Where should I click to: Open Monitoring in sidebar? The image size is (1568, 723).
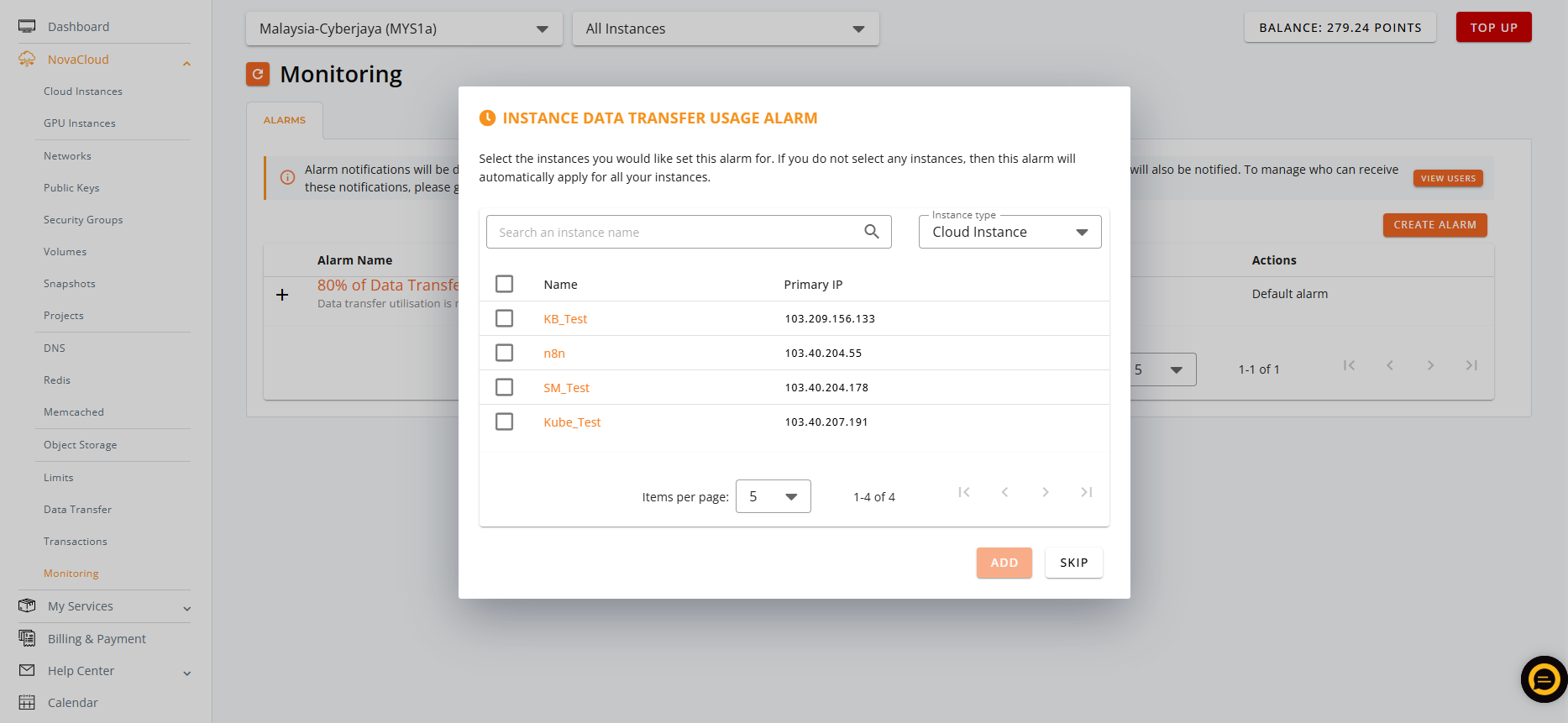(x=71, y=574)
